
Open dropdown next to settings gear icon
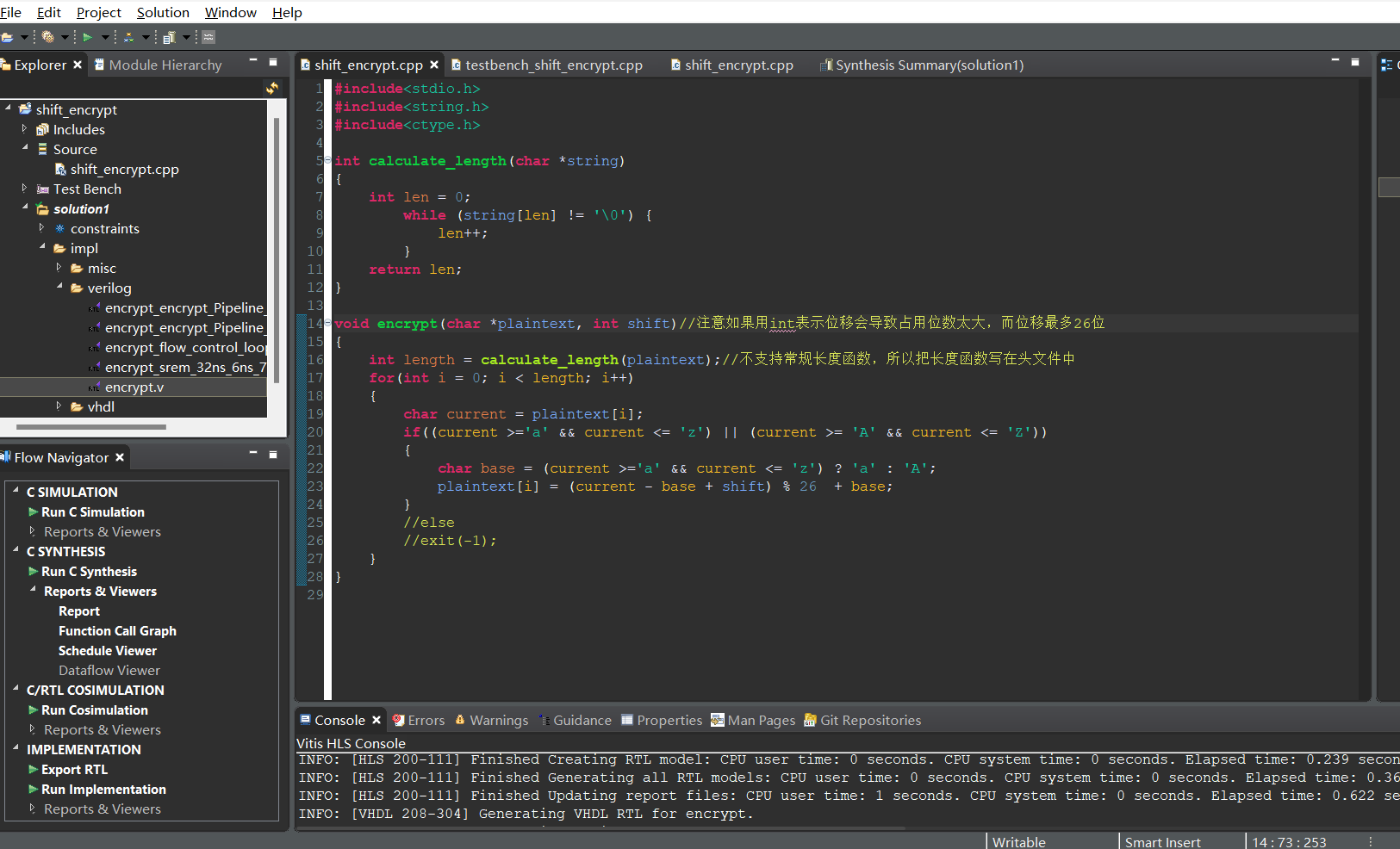pyautogui.click(x=65, y=37)
